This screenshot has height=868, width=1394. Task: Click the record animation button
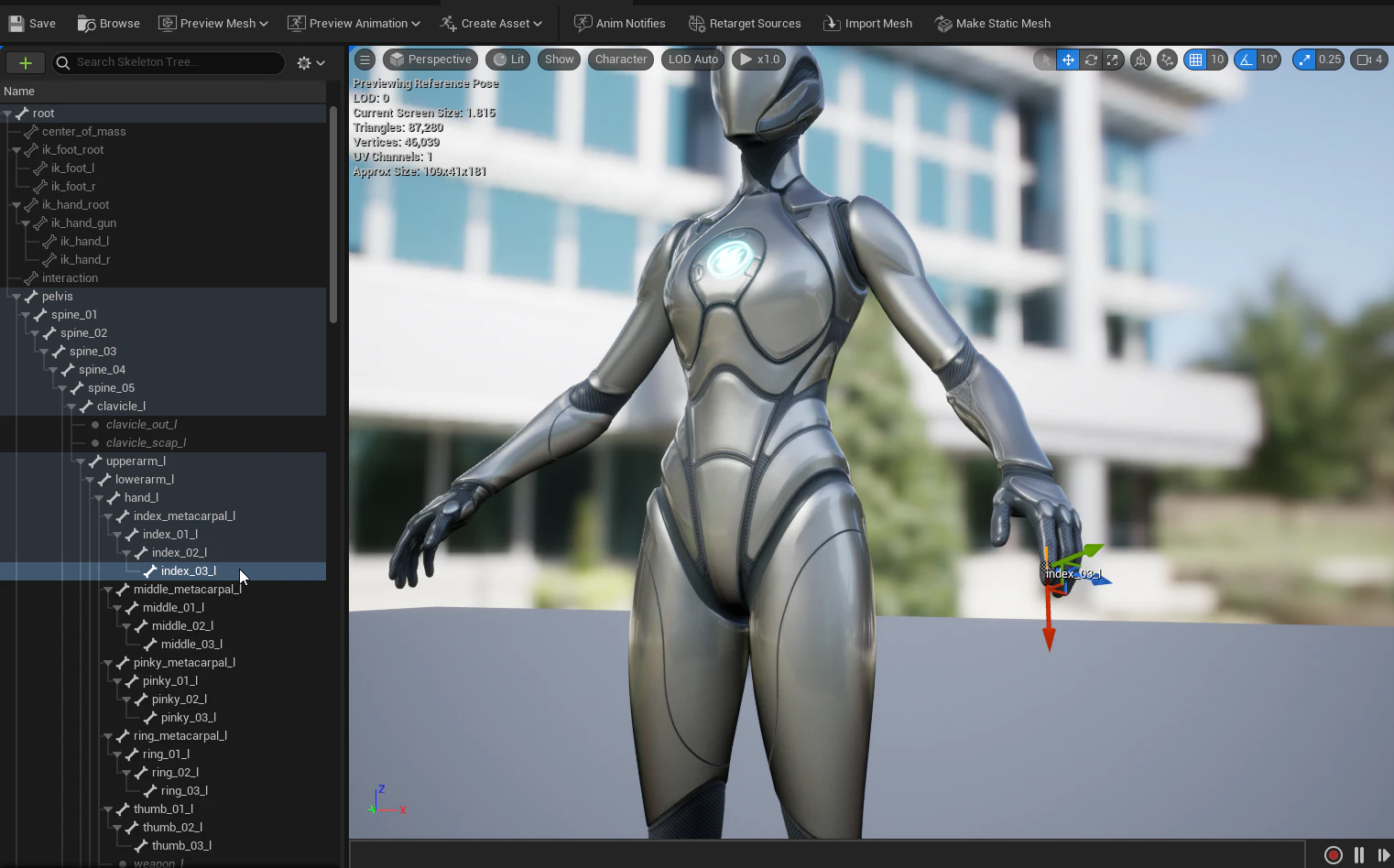[1334, 855]
